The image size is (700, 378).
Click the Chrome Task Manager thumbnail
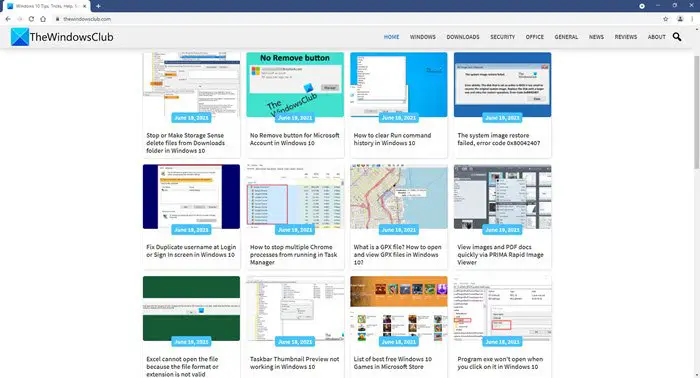pyautogui.click(x=295, y=196)
